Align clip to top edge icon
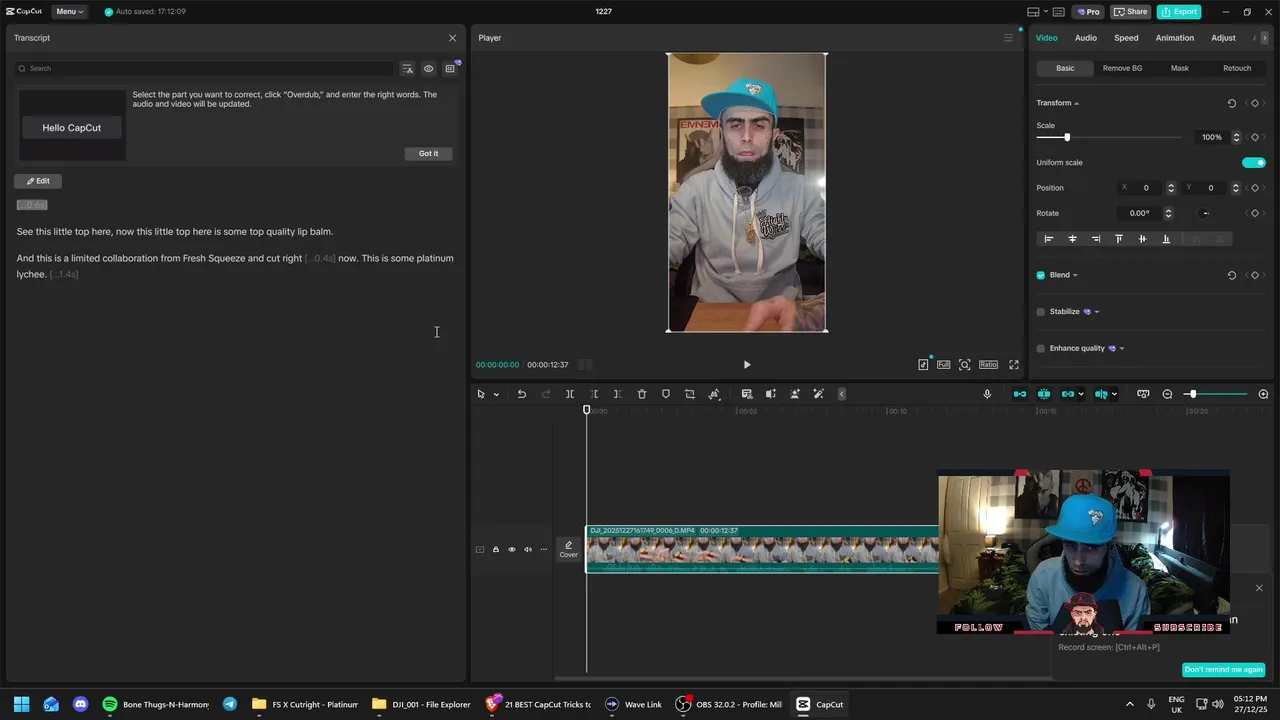Viewport: 1280px width, 720px height. [x=1119, y=239]
